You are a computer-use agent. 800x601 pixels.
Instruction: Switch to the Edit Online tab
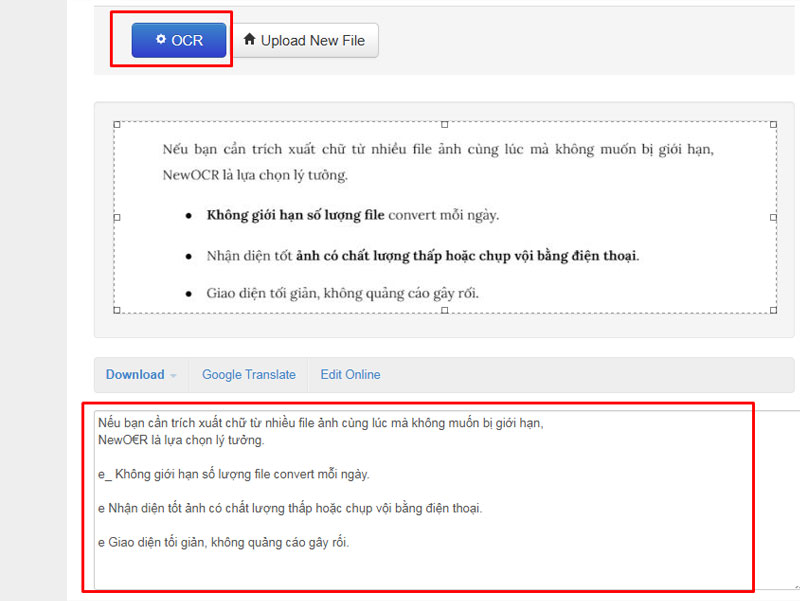350,375
